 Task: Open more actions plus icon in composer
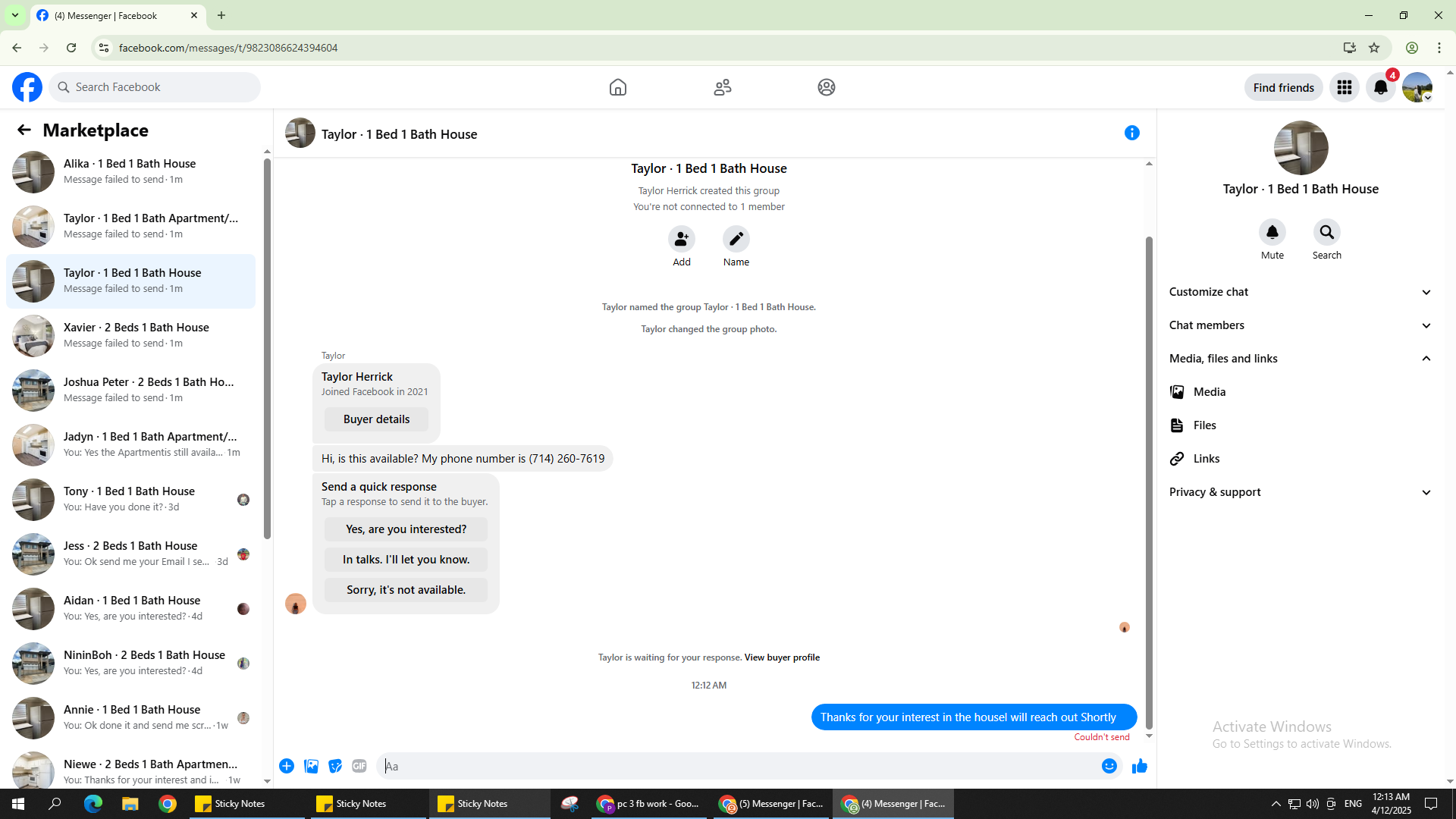[287, 766]
